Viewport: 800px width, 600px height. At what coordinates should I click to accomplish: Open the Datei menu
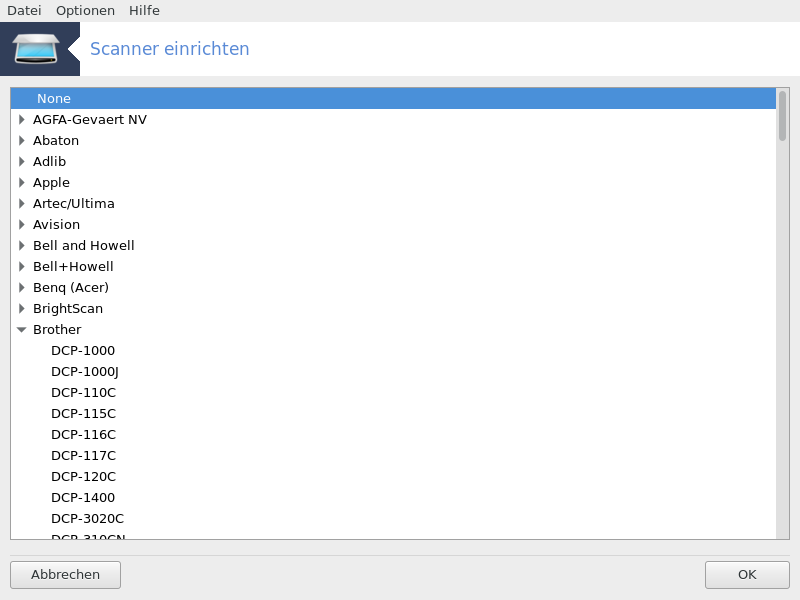(x=24, y=11)
